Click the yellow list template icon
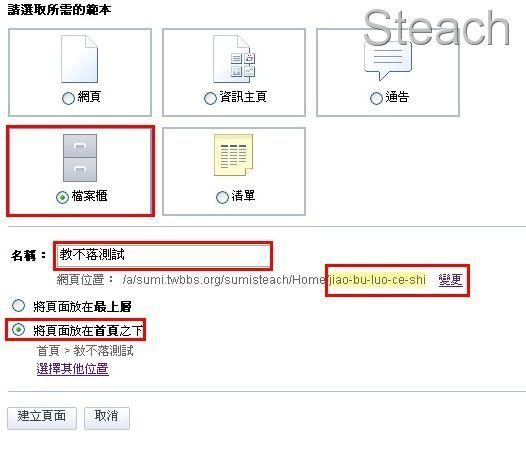Screen dimensions: 526x464 pos(233,155)
